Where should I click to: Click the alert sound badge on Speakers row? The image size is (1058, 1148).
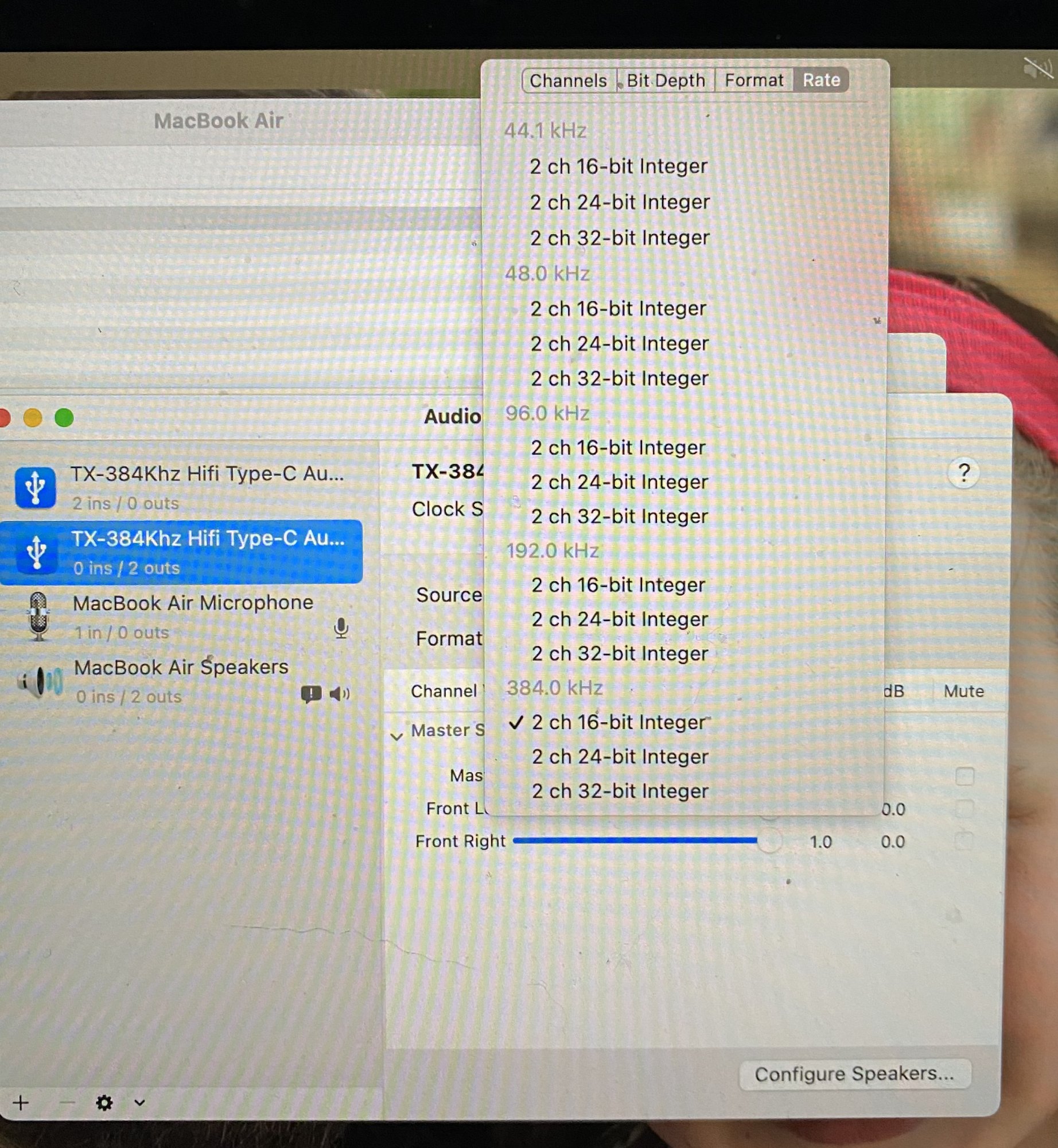click(x=311, y=694)
